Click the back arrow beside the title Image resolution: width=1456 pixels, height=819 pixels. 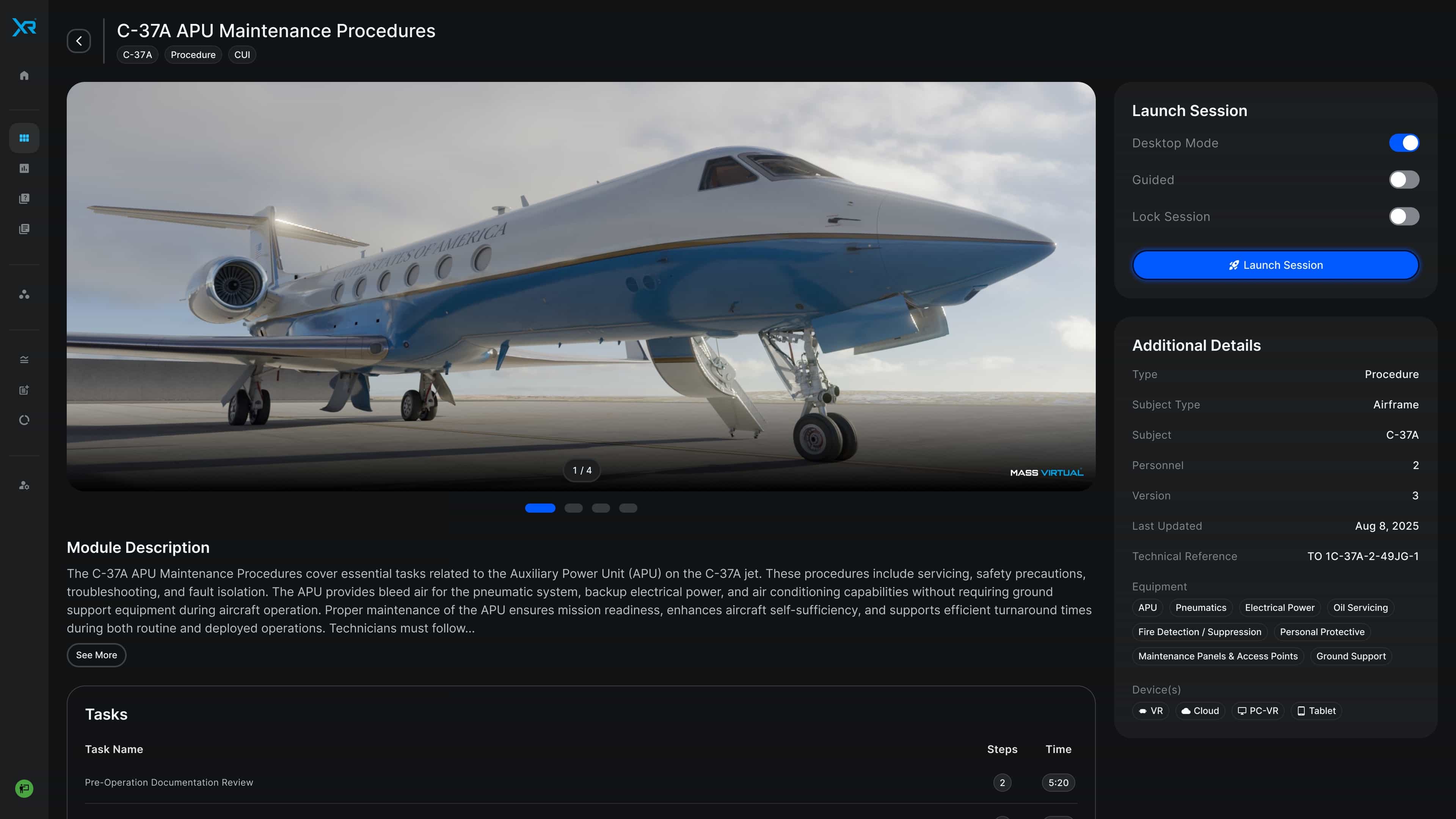[78, 41]
